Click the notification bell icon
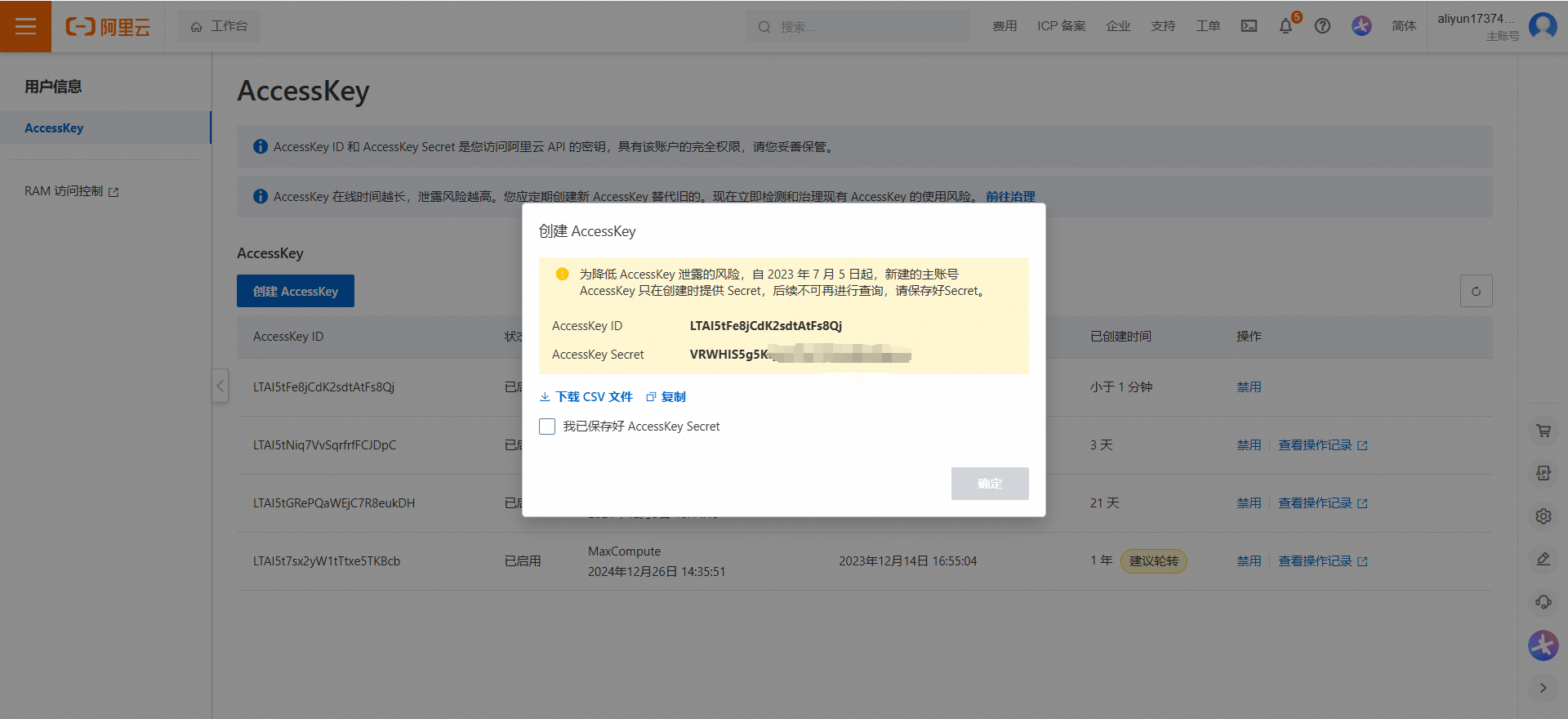1568x719 pixels. coord(1285,26)
